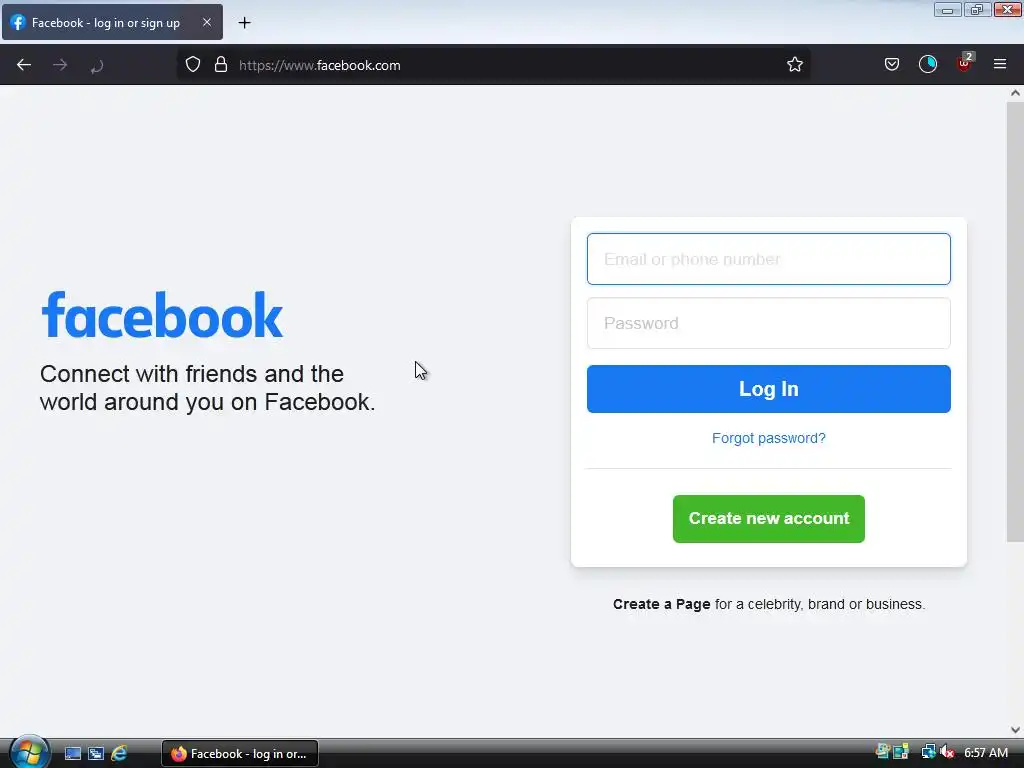
Task: Bookmark this page with the star icon
Action: pyautogui.click(x=795, y=65)
